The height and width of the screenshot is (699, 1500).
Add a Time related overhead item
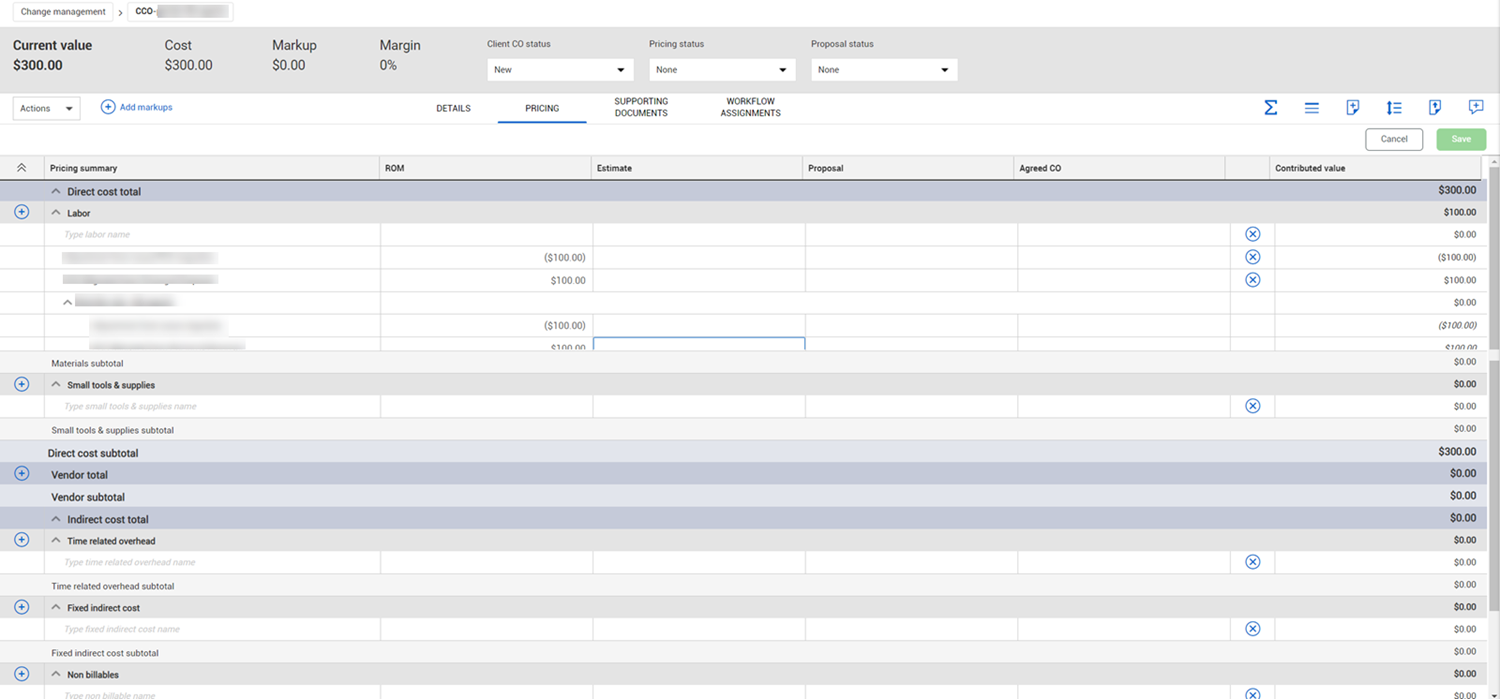(22, 540)
